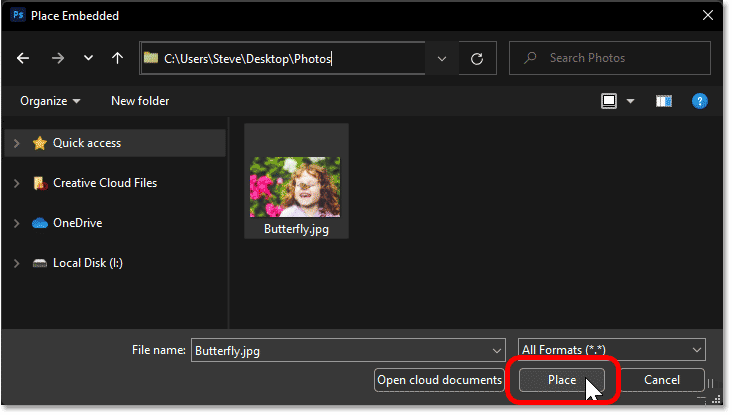The width and height of the screenshot is (732, 415).
Task: Open the recent locations dropdown arrow
Action: coord(86,58)
